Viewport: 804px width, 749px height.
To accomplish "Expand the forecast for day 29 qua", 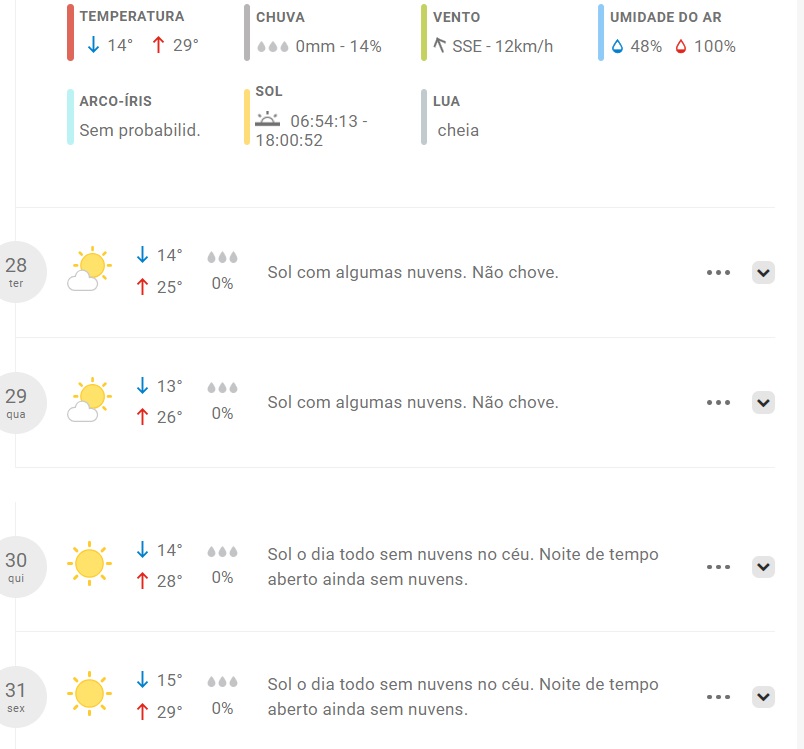I will (x=763, y=403).
